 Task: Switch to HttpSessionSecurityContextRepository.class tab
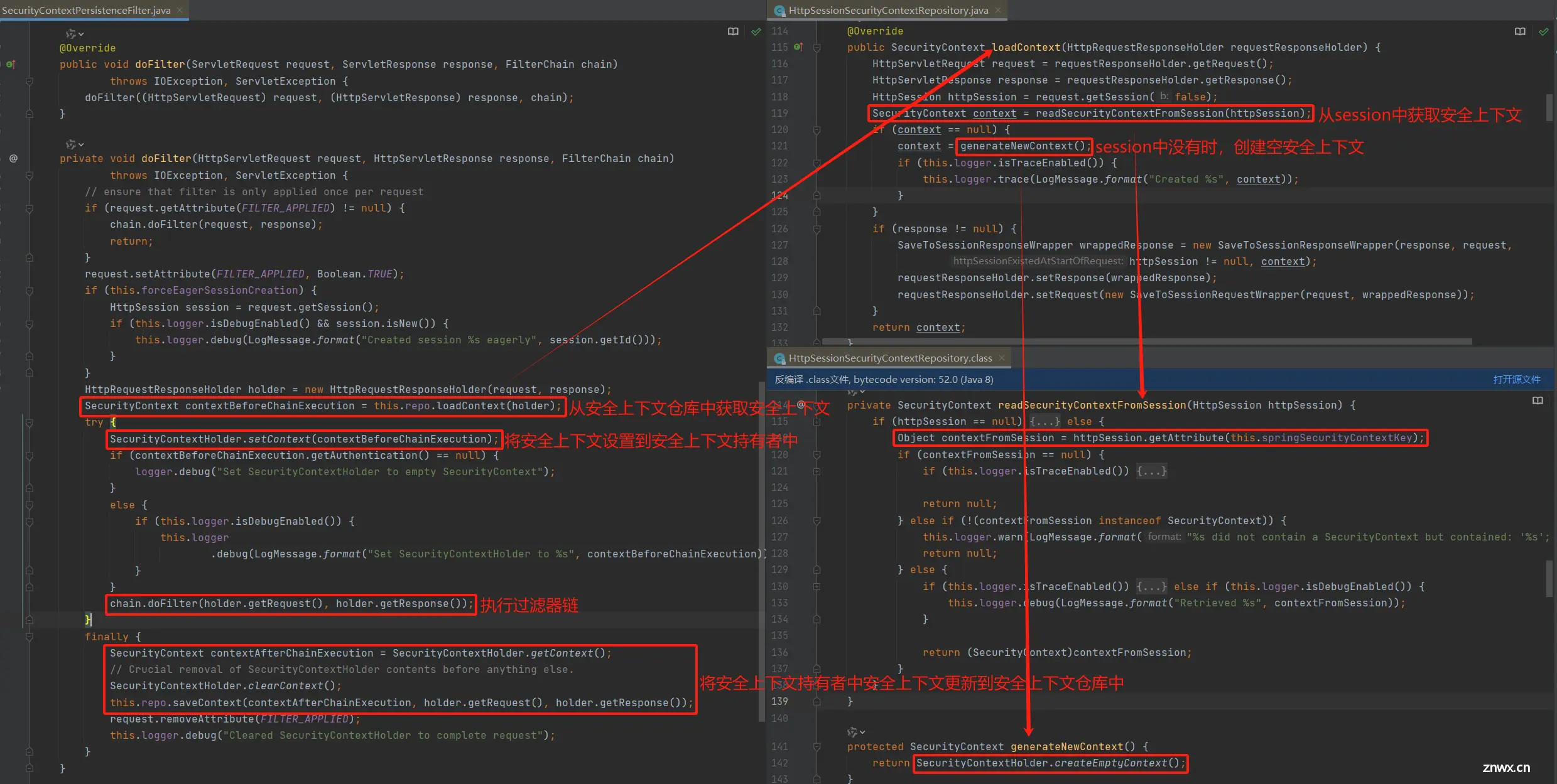click(890, 358)
